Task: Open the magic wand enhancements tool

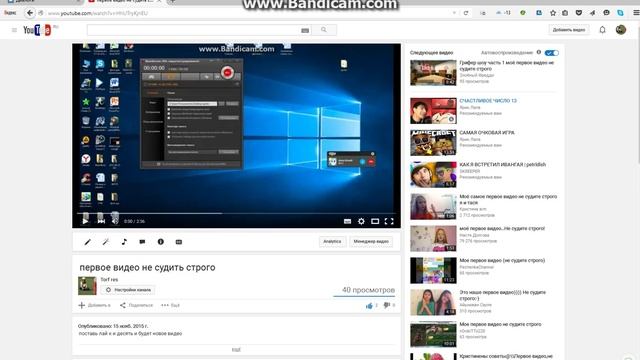Action: coord(106,242)
